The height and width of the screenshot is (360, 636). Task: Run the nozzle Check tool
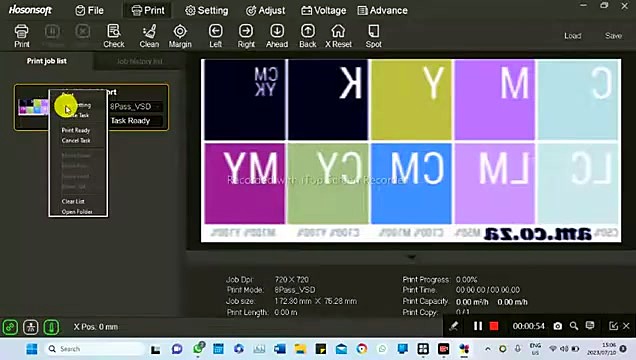point(114,36)
